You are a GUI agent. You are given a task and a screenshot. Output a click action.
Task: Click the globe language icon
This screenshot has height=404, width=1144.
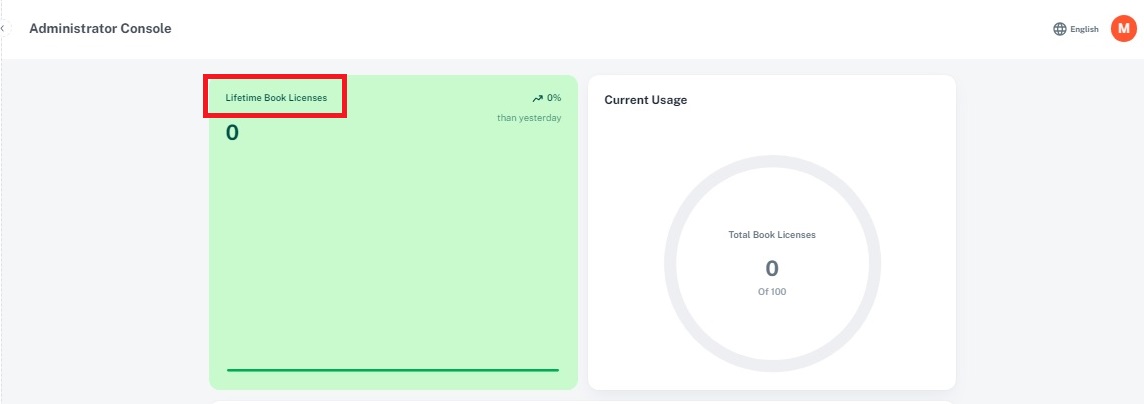point(1060,29)
